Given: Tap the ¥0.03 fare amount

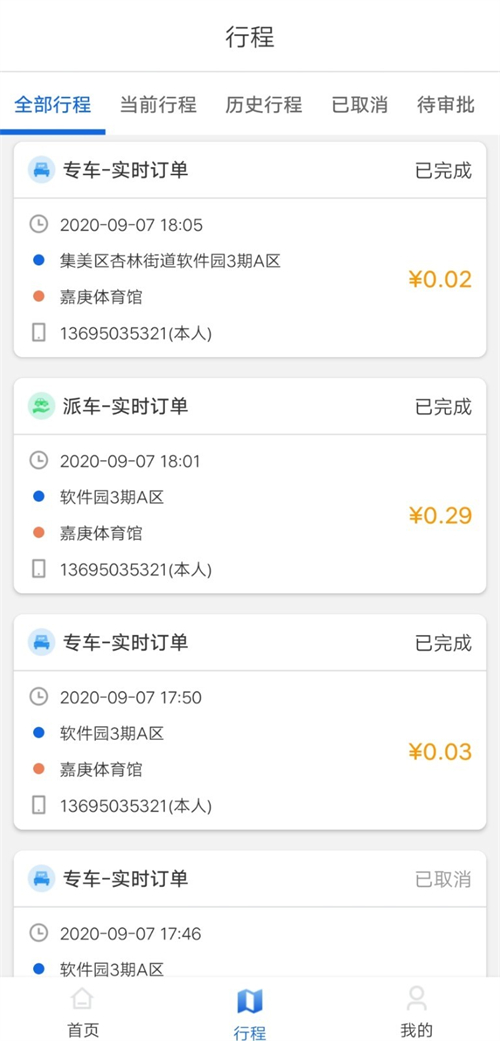Looking at the screenshot, I should pyautogui.click(x=440, y=752).
